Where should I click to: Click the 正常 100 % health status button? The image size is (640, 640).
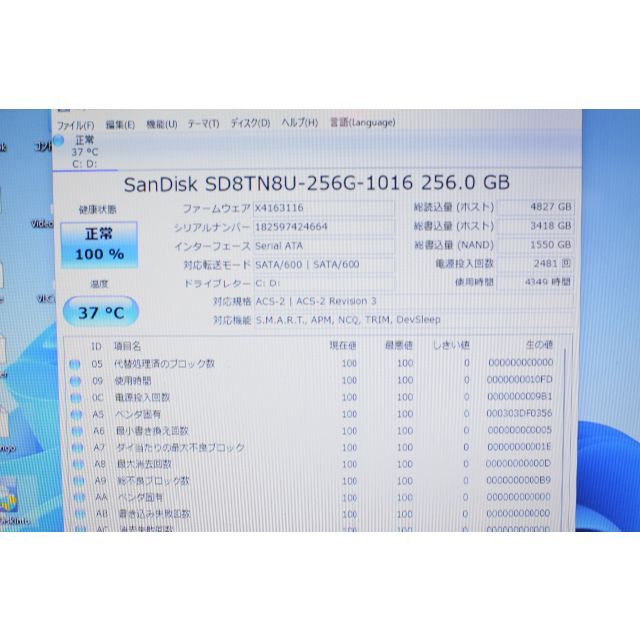point(99,244)
